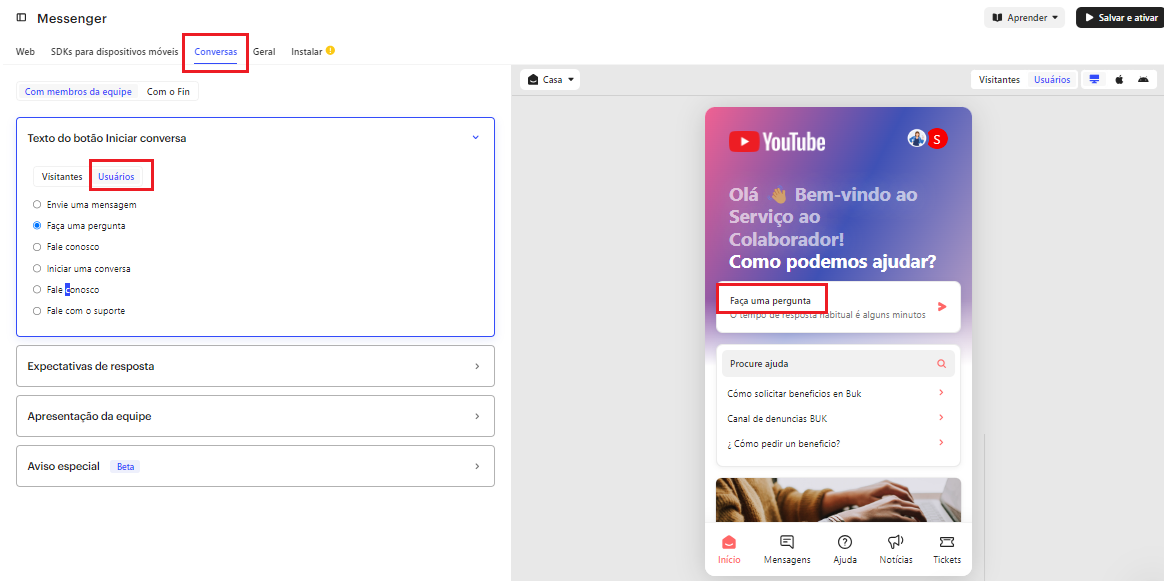Select the 'Envie uma mensagem' radio option
This screenshot has width=1169, height=585.
coord(37,205)
